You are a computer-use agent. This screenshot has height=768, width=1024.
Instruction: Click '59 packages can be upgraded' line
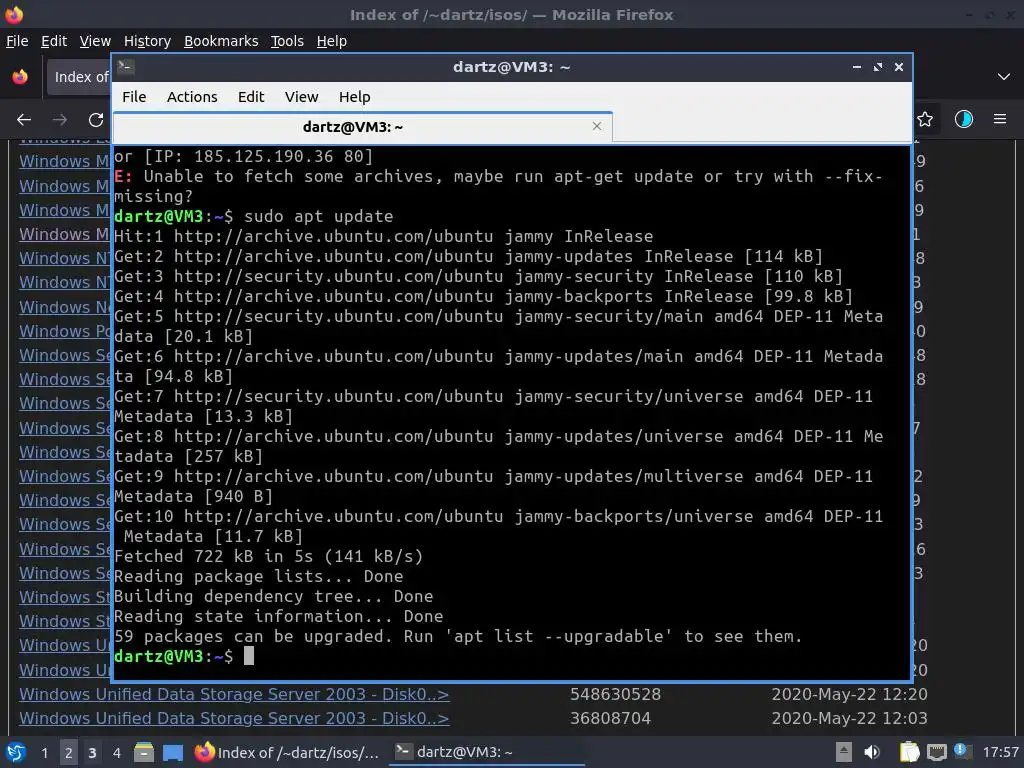tap(458, 636)
